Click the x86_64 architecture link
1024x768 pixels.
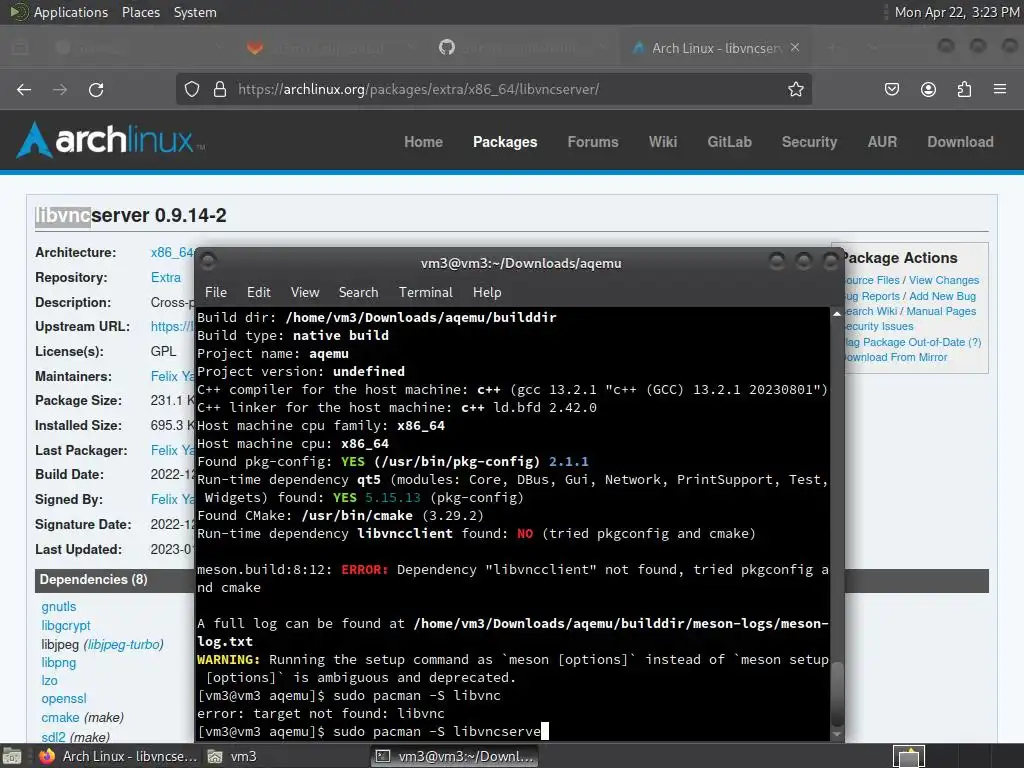(x=172, y=253)
